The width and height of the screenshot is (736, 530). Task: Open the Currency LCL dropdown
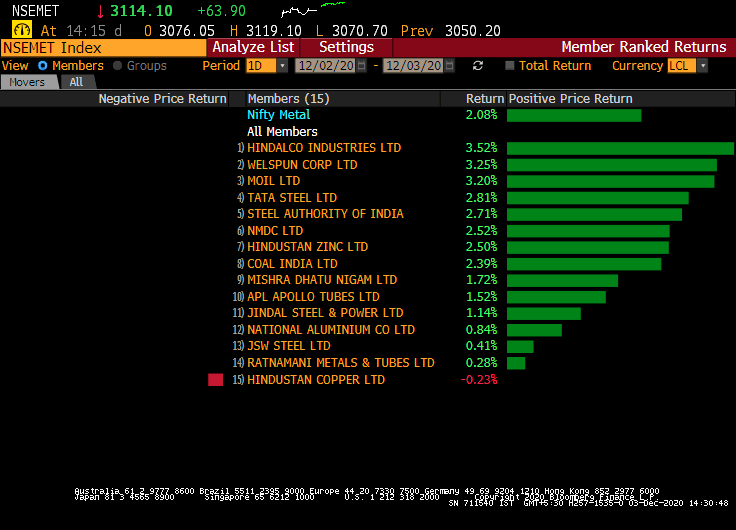click(702, 66)
